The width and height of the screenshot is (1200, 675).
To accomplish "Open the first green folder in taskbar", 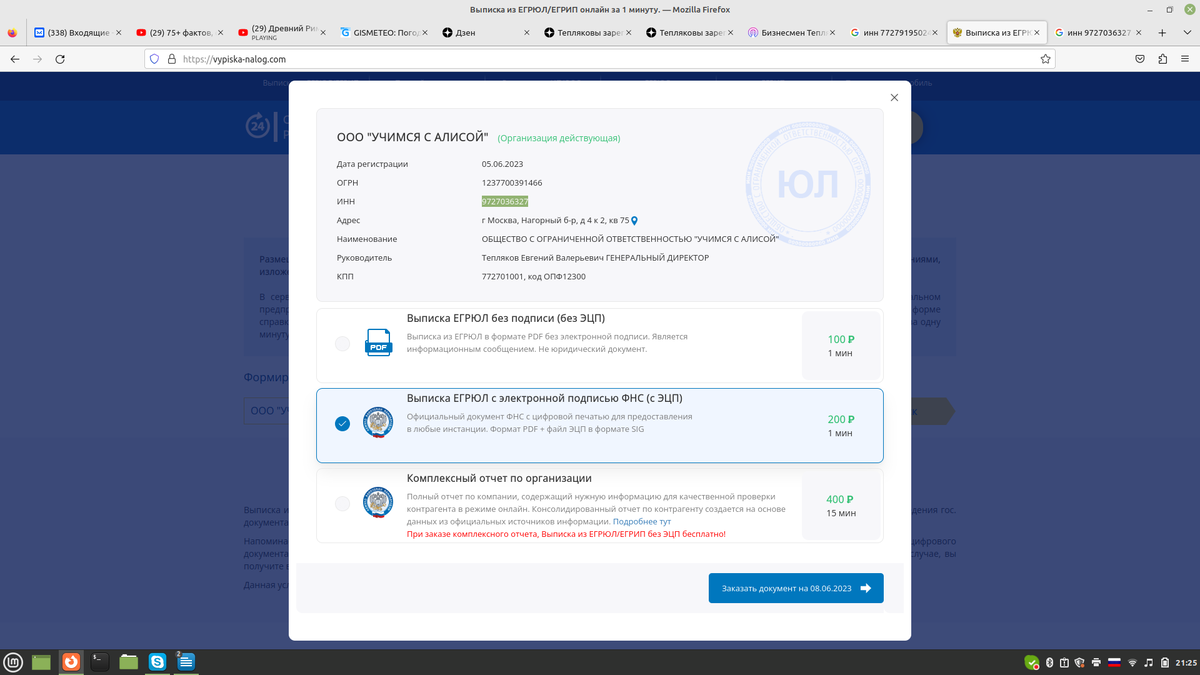I will [41, 662].
